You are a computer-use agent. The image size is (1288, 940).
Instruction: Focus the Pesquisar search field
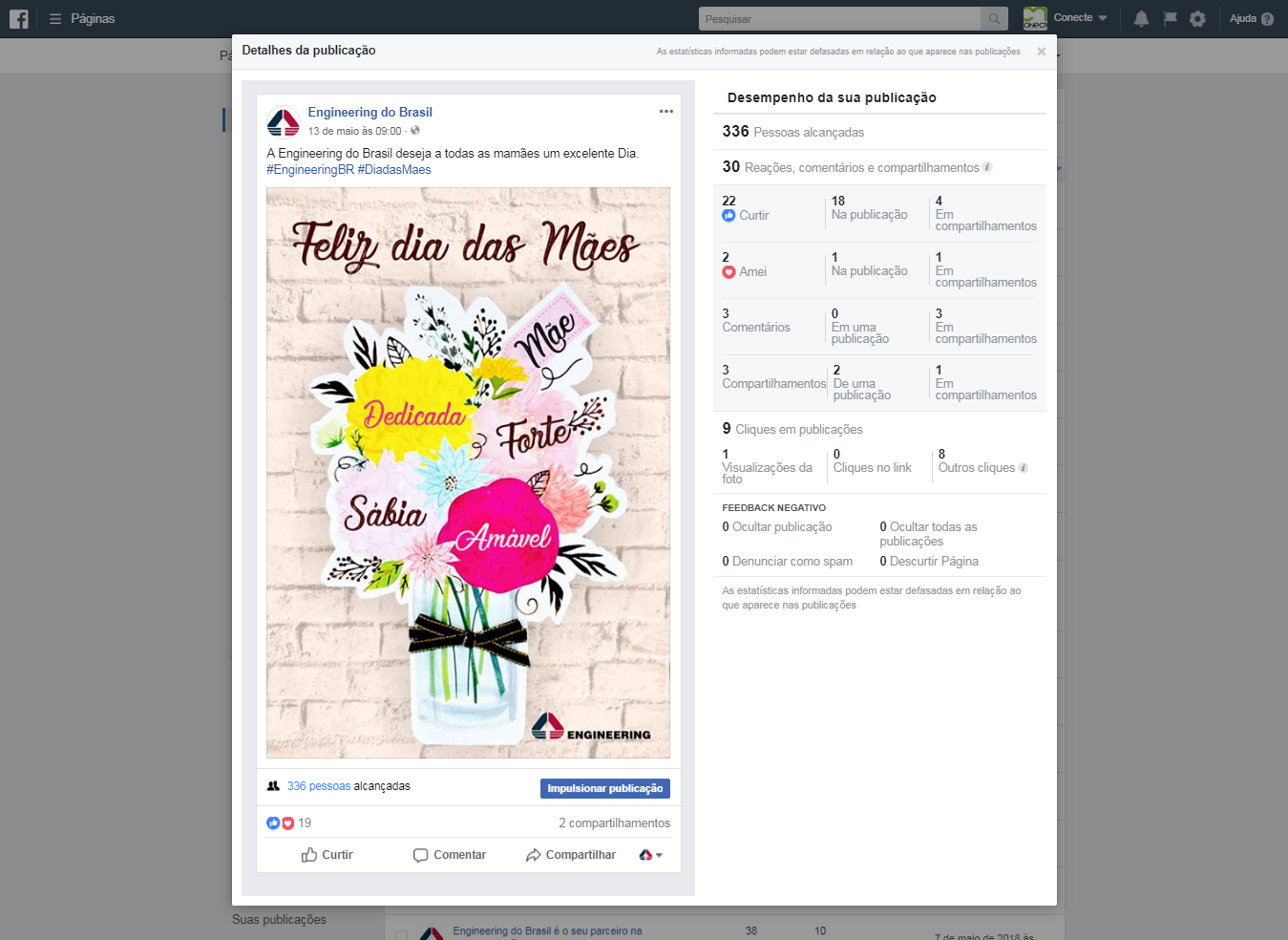pyautogui.click(x=840, y=18)
